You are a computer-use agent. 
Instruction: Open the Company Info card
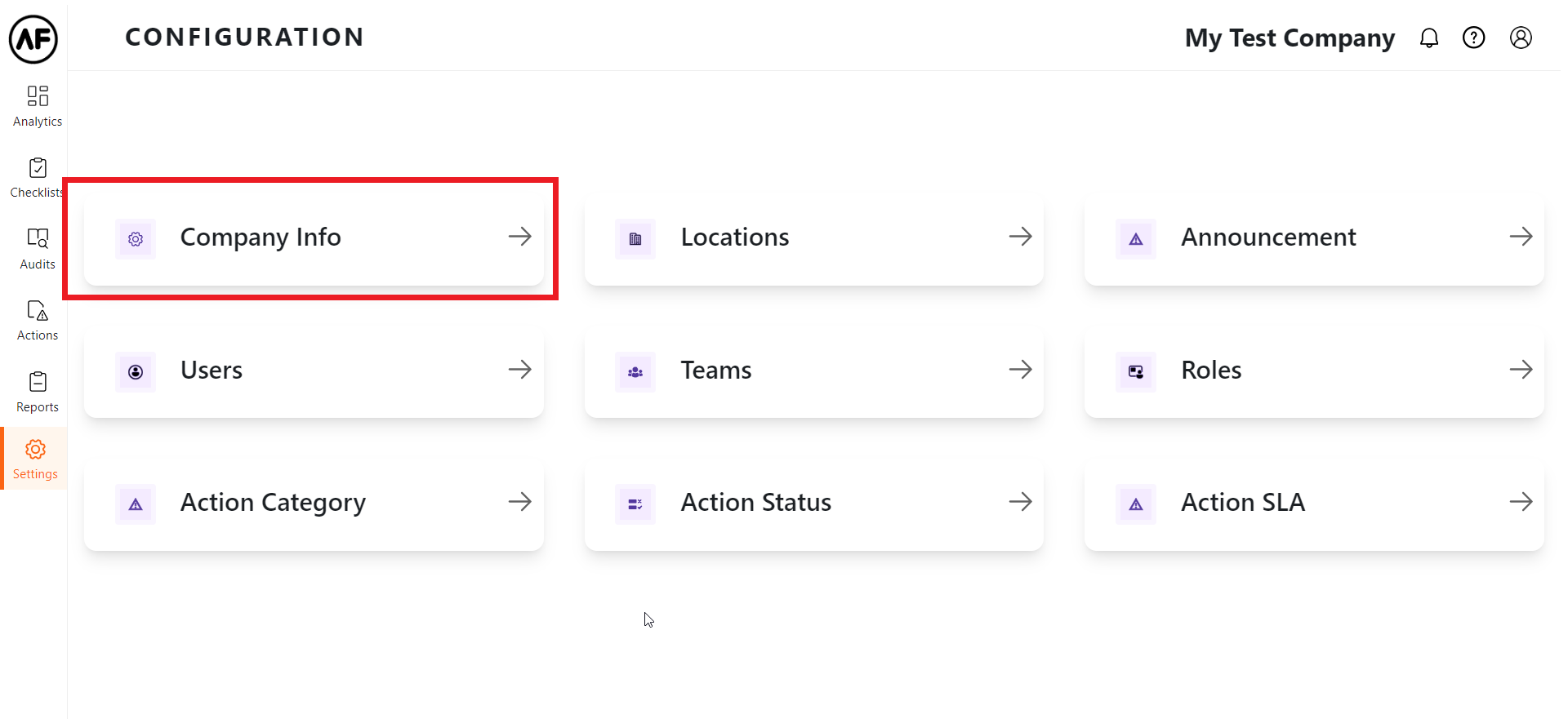click(314, 237)
